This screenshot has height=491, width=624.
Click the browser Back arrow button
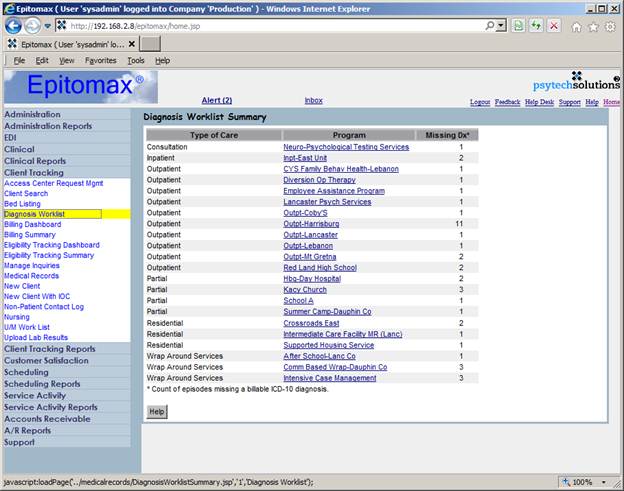(13, 25)
